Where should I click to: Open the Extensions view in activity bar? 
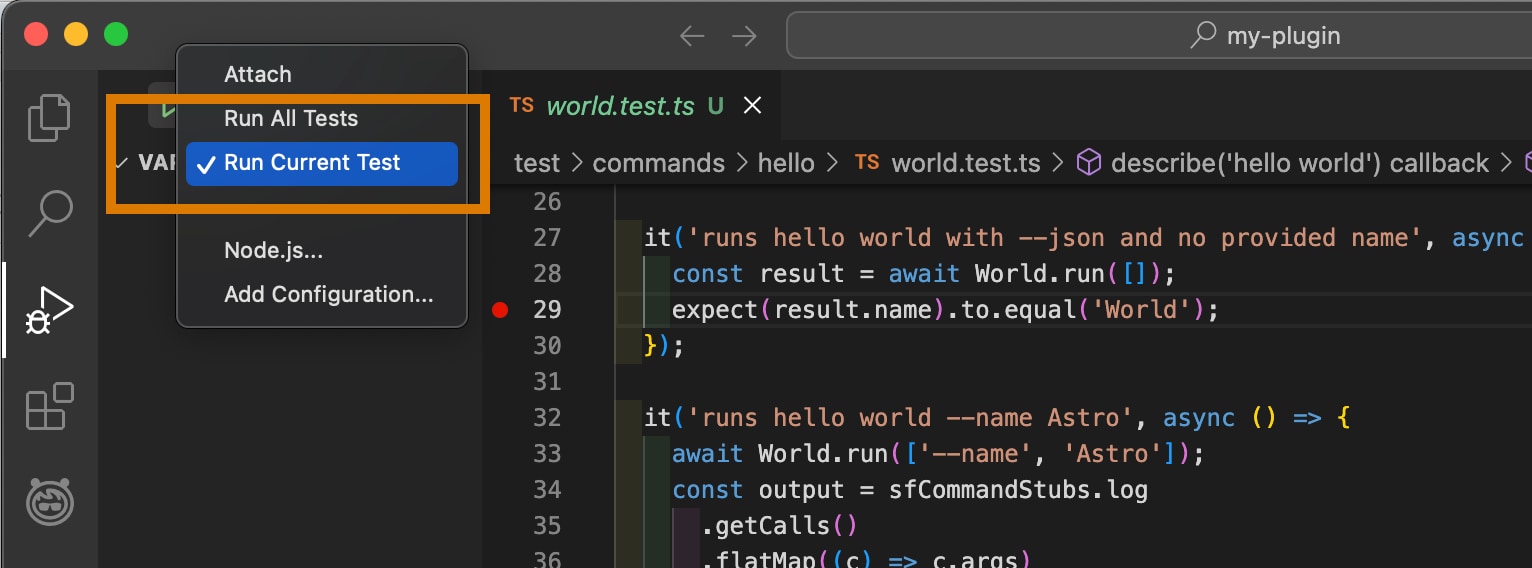click(49, 406)
